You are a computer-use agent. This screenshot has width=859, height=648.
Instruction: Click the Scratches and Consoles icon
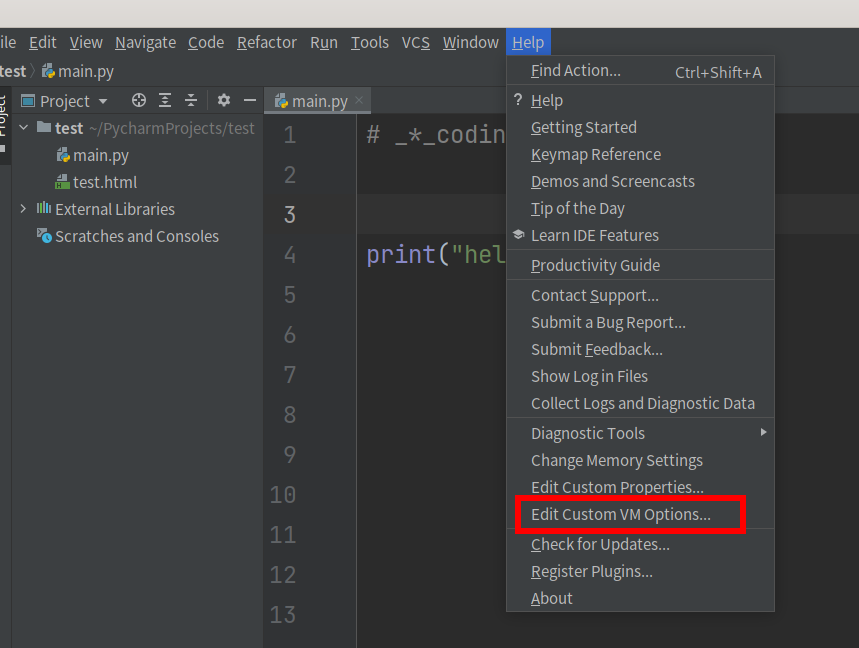point(44,236)
